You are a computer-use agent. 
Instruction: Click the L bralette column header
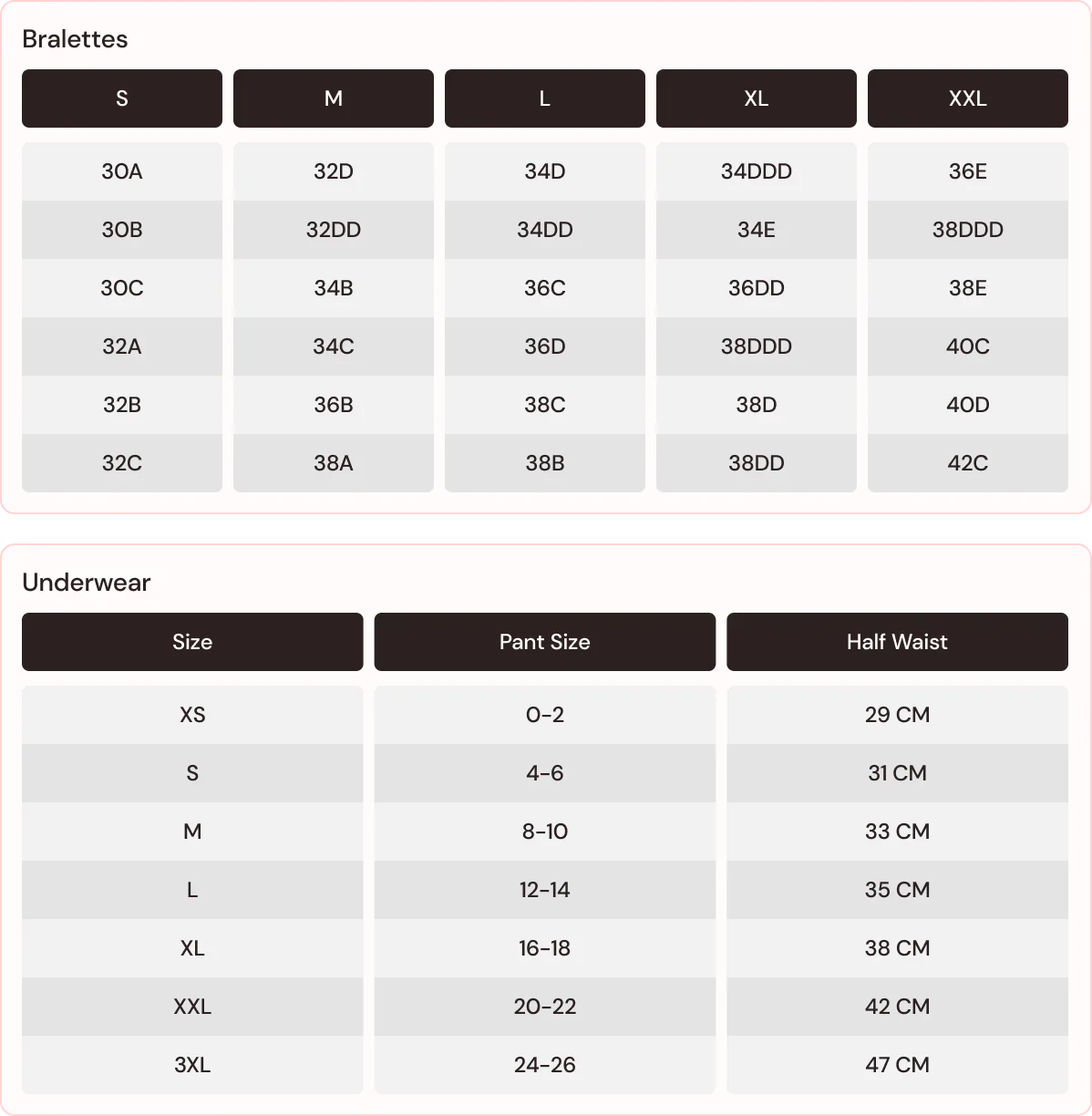545,98
